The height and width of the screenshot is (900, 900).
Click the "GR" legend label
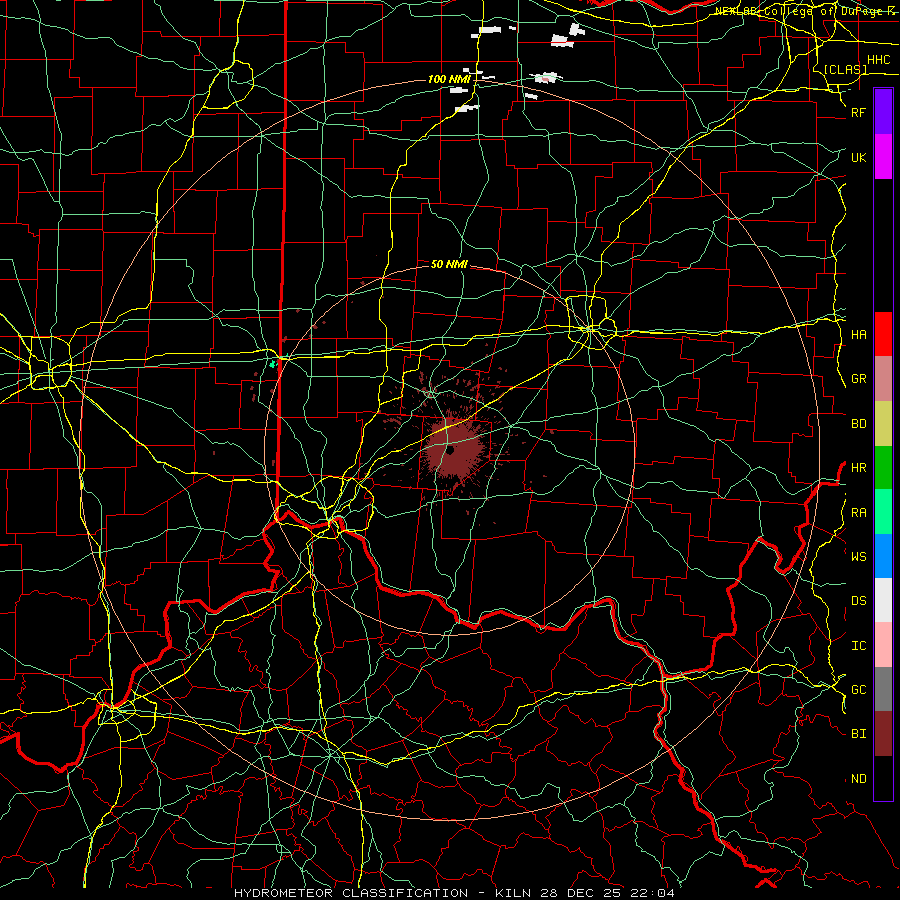(x=858, y=379)
